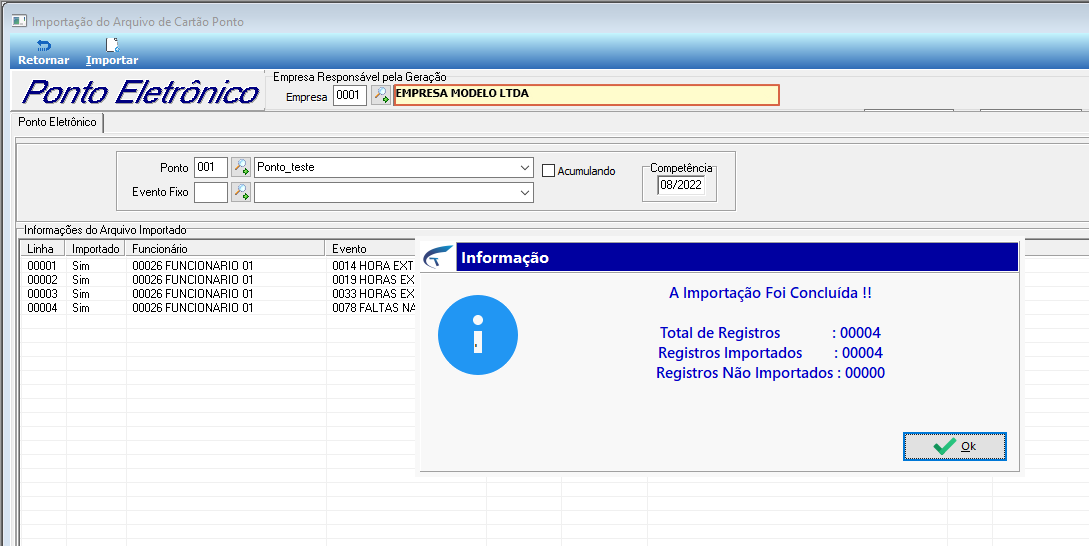
Task: Click the Funcionário column header
Action: (226, 249)
